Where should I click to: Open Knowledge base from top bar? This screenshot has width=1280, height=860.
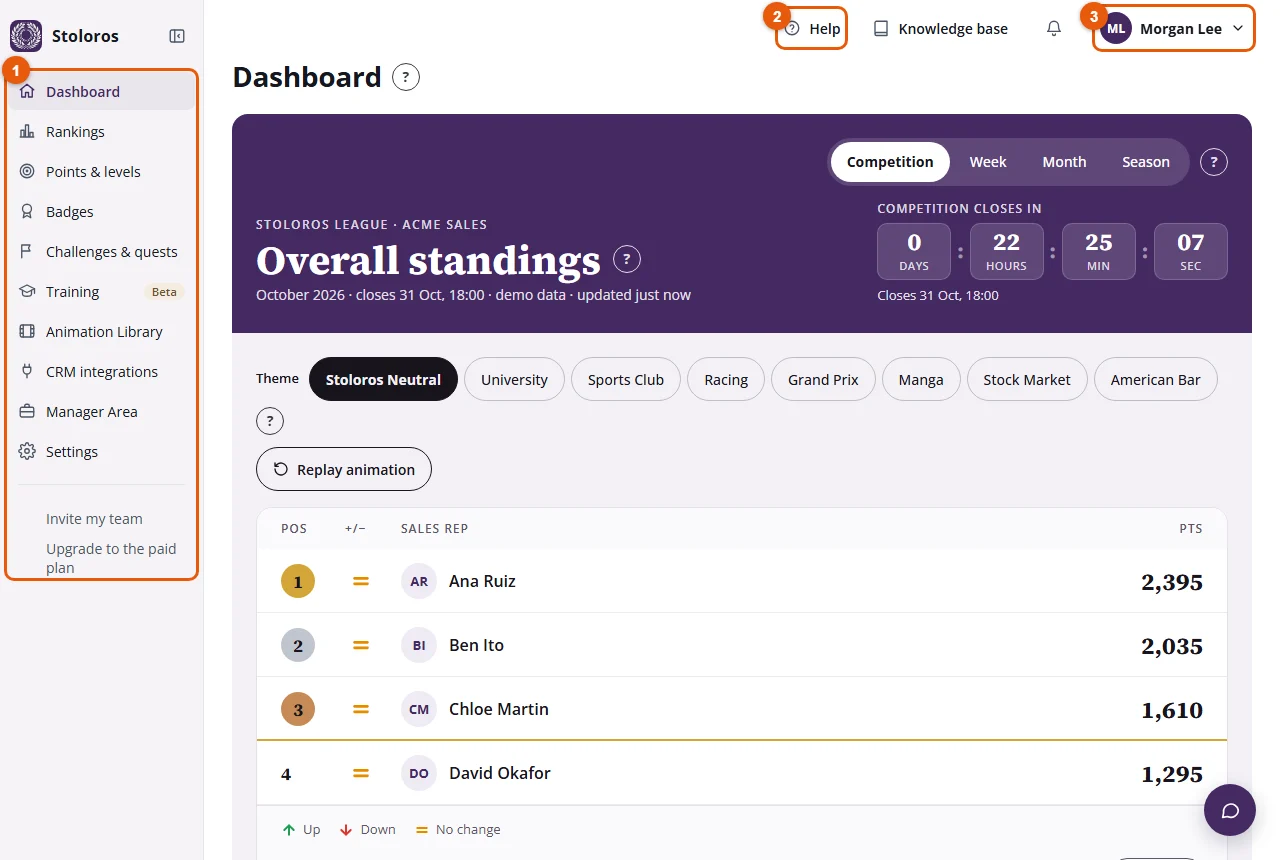coord(941,29)
